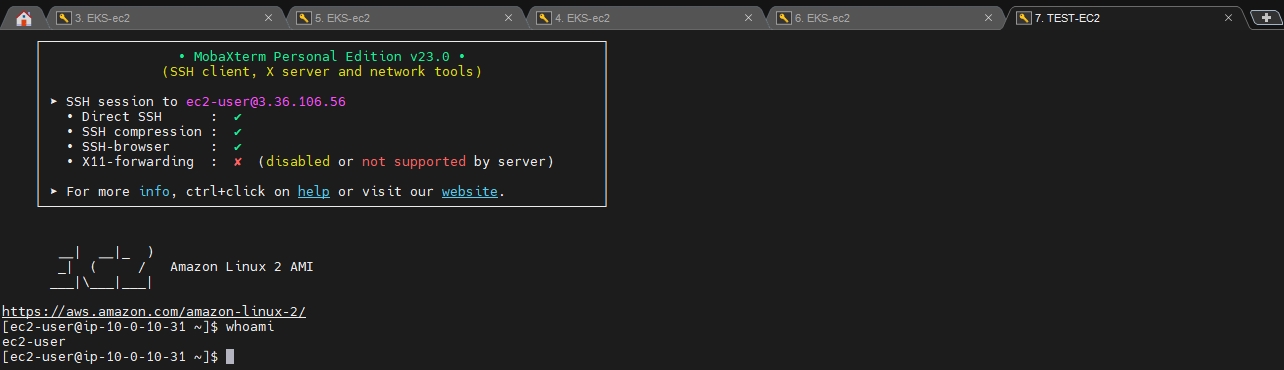Close the 5. EKS-ec2 tab

[x=508, y=18]
